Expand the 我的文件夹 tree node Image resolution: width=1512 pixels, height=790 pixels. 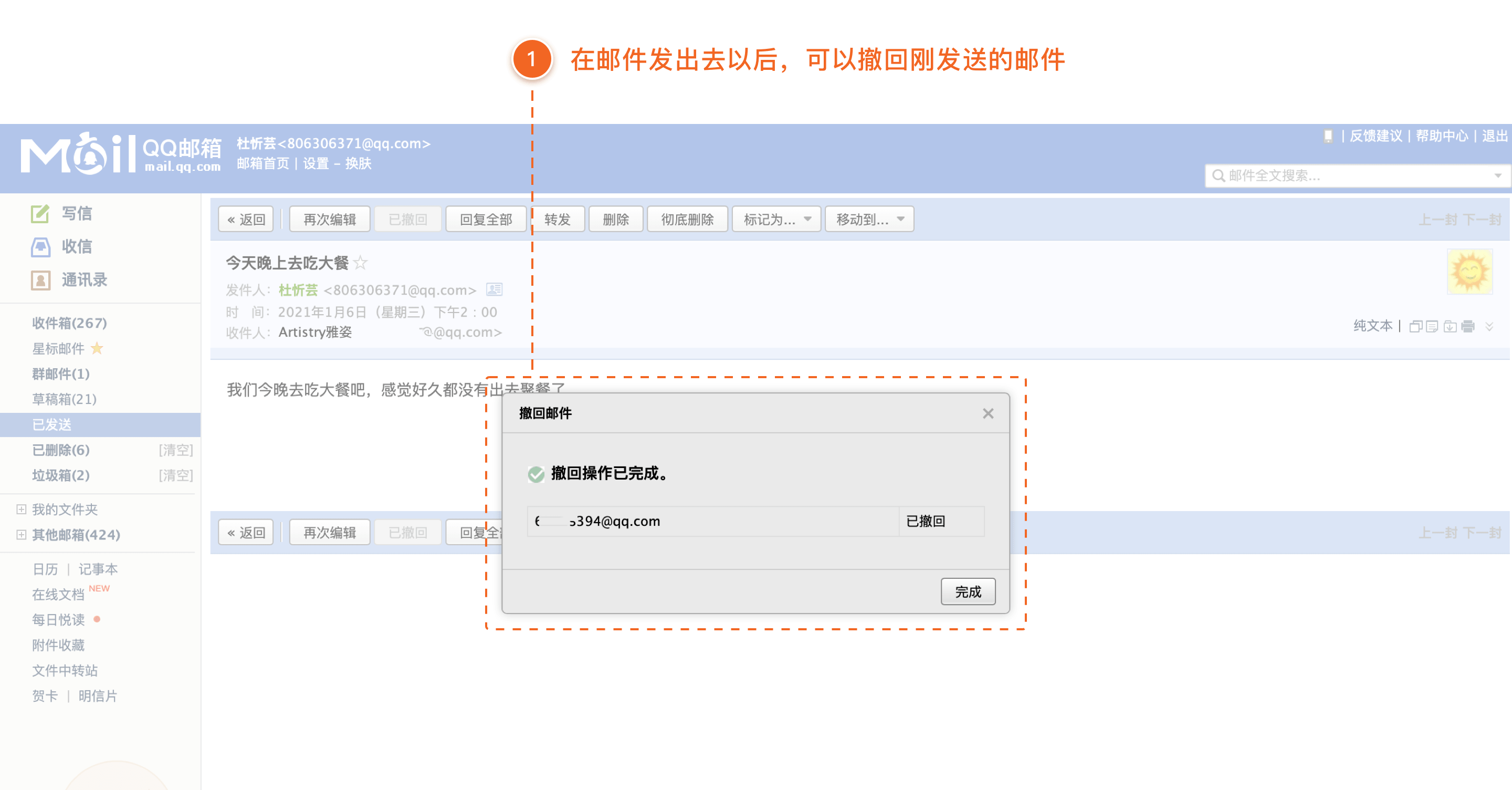pyautogui.click(x=21, y=509)
